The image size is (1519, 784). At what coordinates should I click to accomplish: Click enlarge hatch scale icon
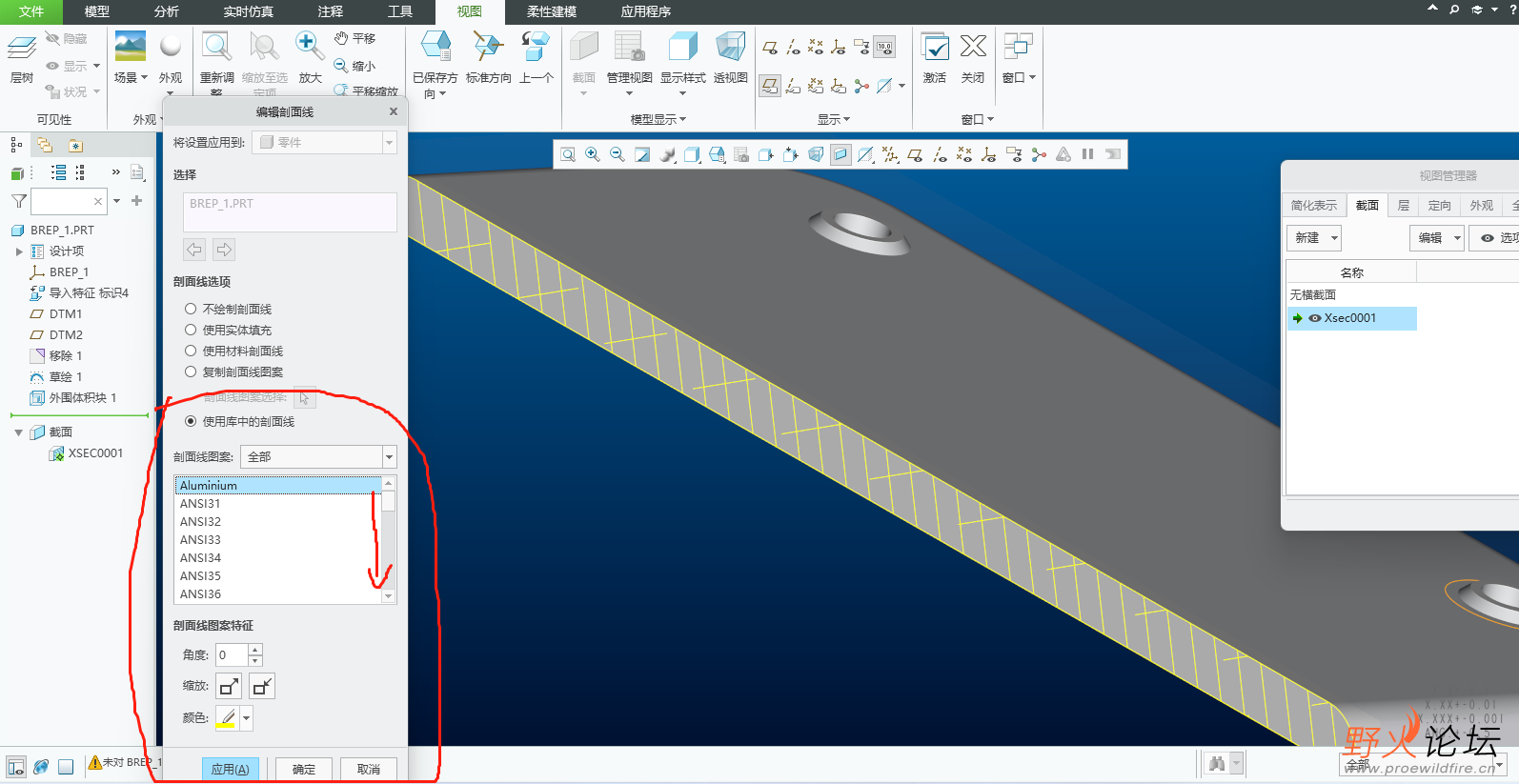tap(230, 686)
